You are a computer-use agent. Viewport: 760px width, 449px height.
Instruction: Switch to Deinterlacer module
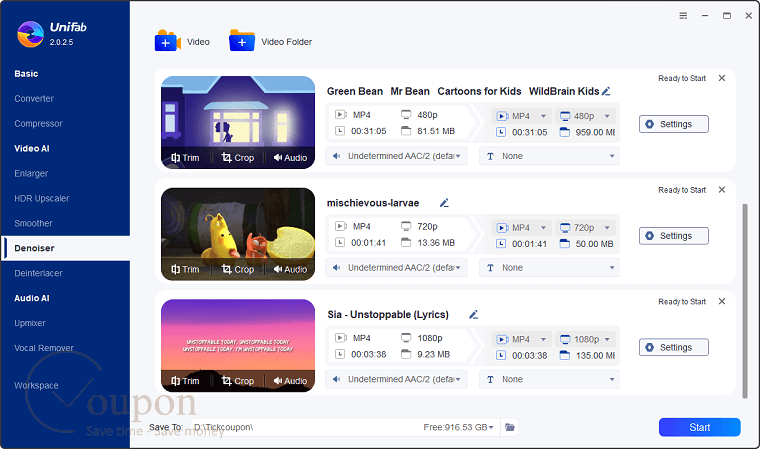pyautogui.click(x=38, y=273)
